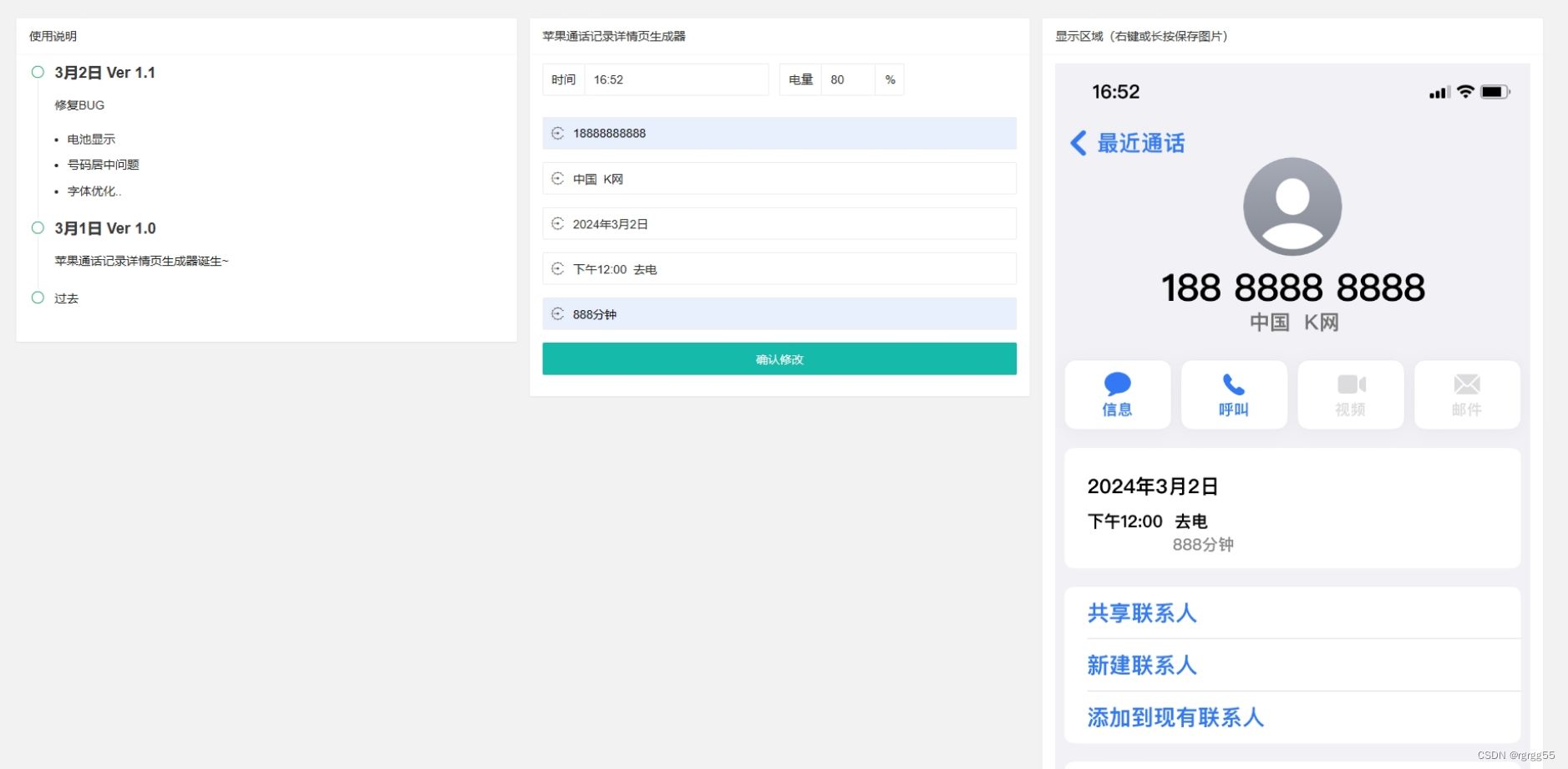Screen dimensions: 1568x769
Task: Click the back chevron beside 最近通话
Action: coord(1077,144)
